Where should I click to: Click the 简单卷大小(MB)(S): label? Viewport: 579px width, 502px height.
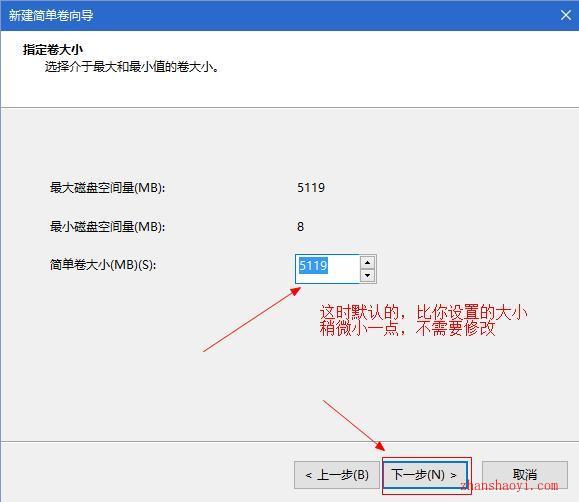(x=103, y=265)
